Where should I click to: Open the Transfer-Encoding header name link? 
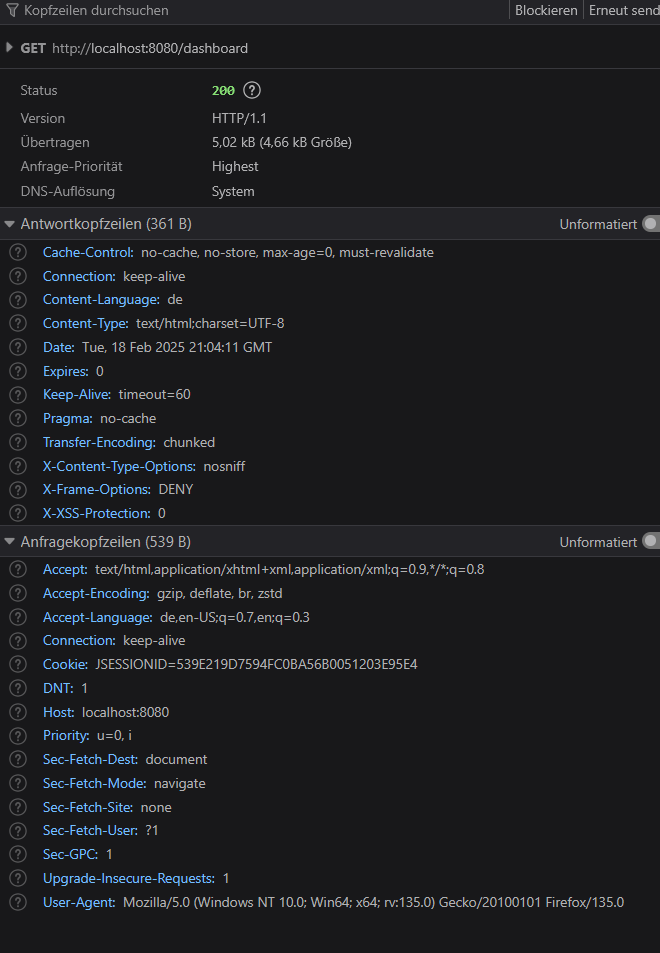point(99,442)
